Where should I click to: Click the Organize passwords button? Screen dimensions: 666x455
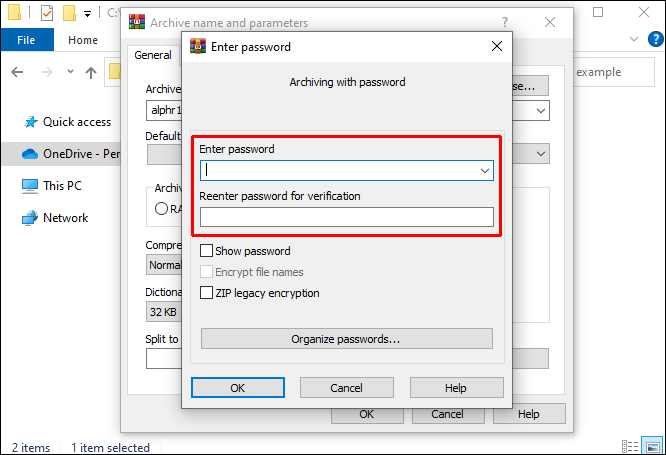point(346,339)
